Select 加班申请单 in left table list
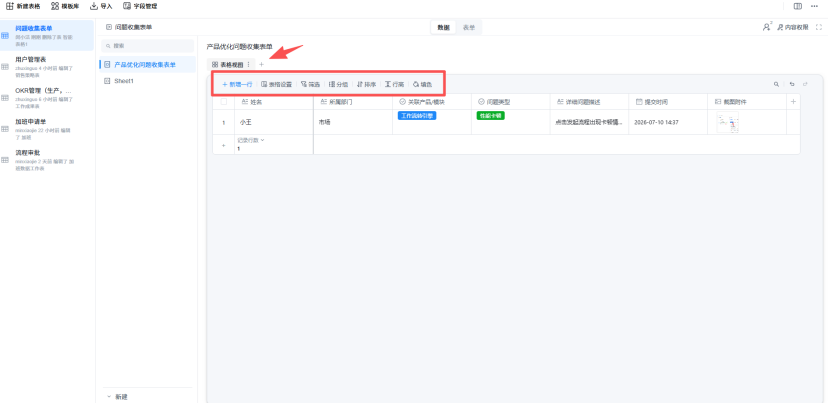This screenshot has width=828, height=404. (x=47, y=129)
